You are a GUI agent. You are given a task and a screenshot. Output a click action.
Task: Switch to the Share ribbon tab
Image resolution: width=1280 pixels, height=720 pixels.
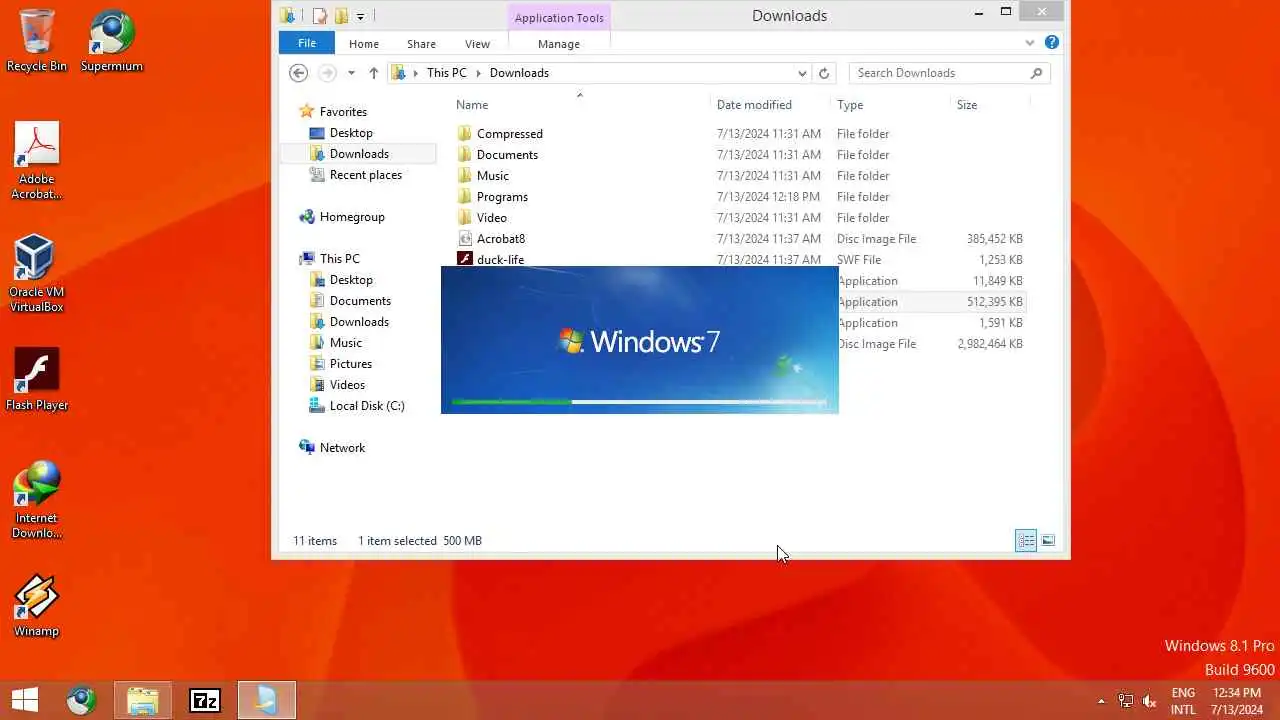(421, 43)
